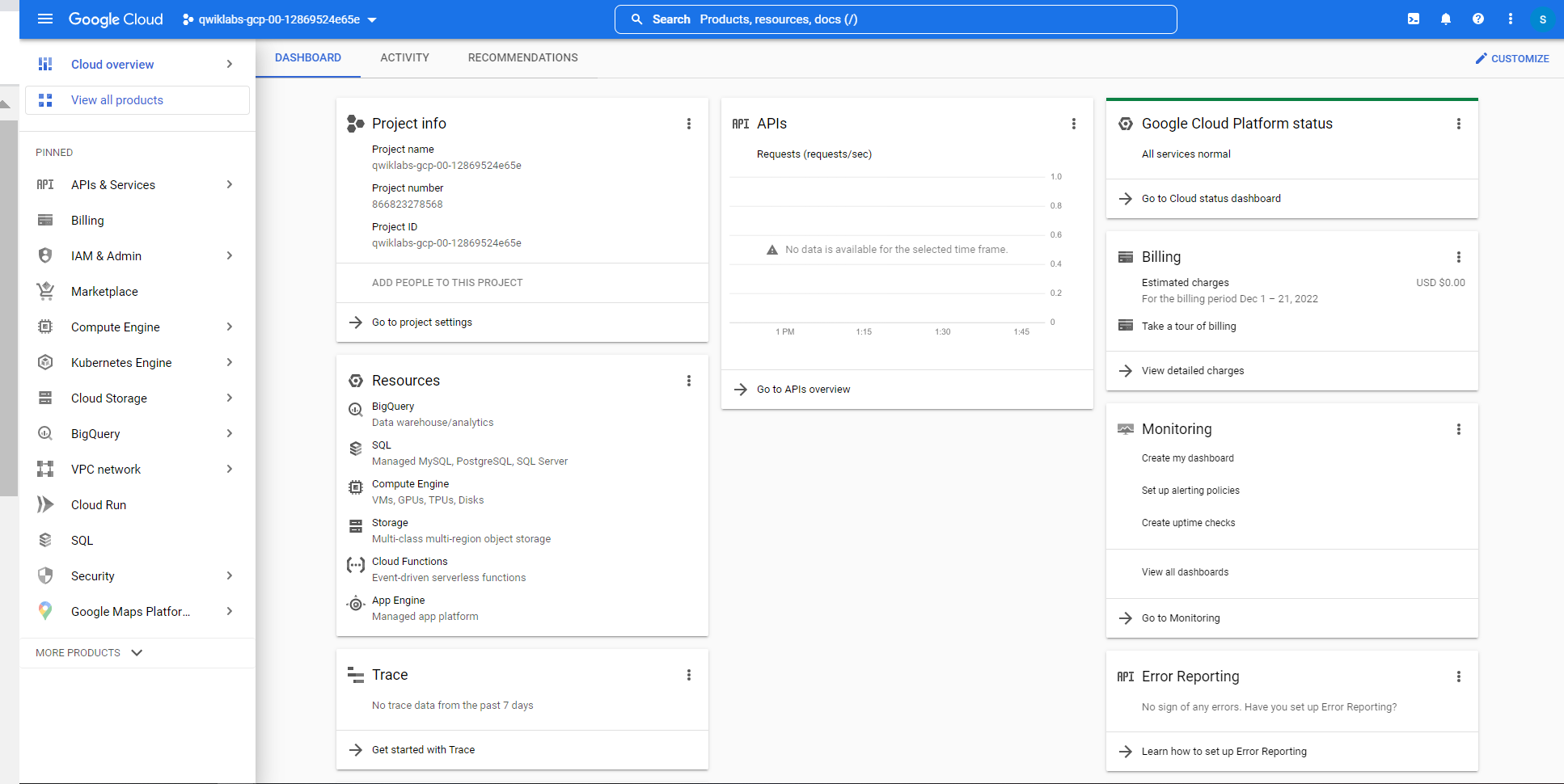Click ADD PEOPLE TO THIS PROJECT
Viewport: 1564px width, 784px height.
tap(447, 283)
